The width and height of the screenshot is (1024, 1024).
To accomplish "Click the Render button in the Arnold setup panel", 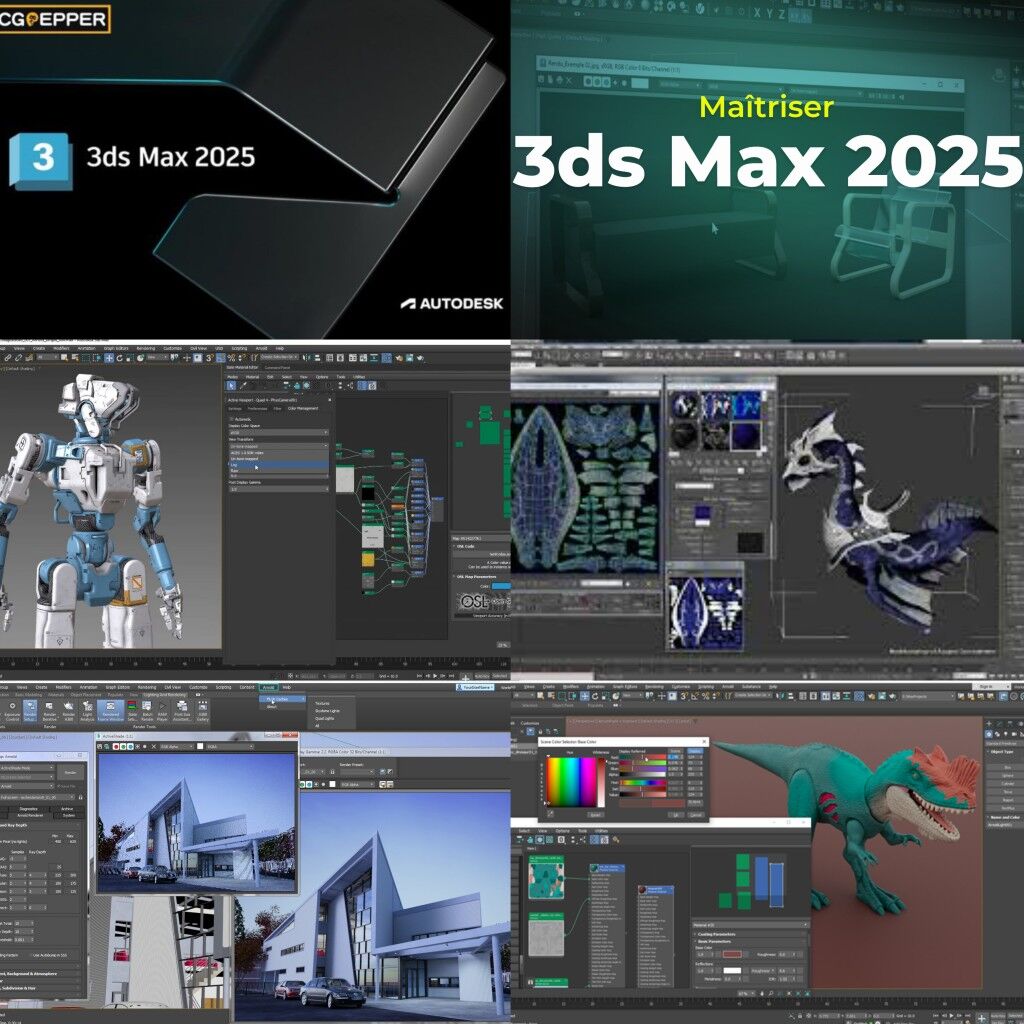I will tap(71, 772).
